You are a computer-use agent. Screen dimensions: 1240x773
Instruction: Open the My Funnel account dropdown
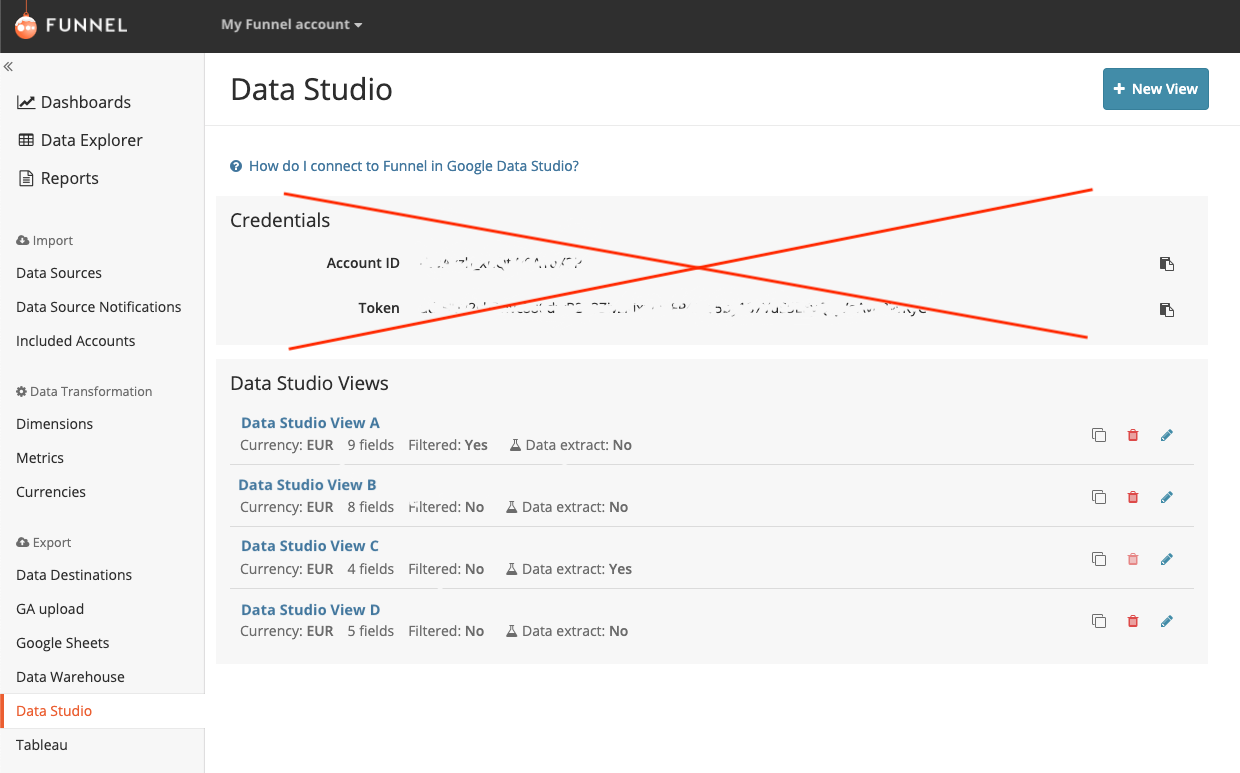(291, 24)
